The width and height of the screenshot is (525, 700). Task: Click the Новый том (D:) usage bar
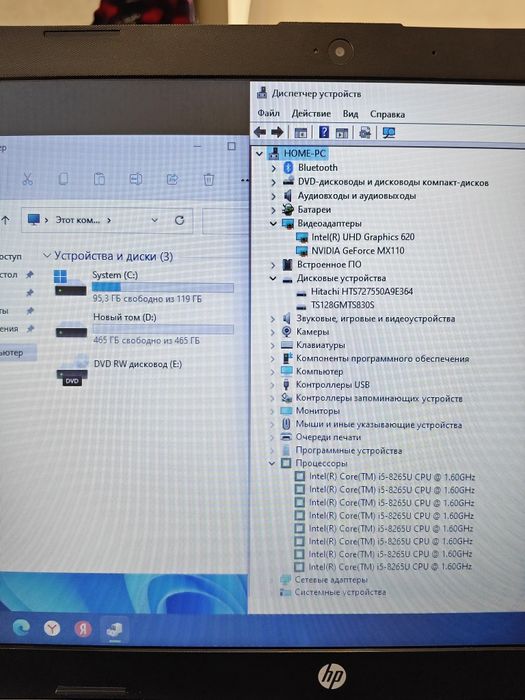(163, 329)
